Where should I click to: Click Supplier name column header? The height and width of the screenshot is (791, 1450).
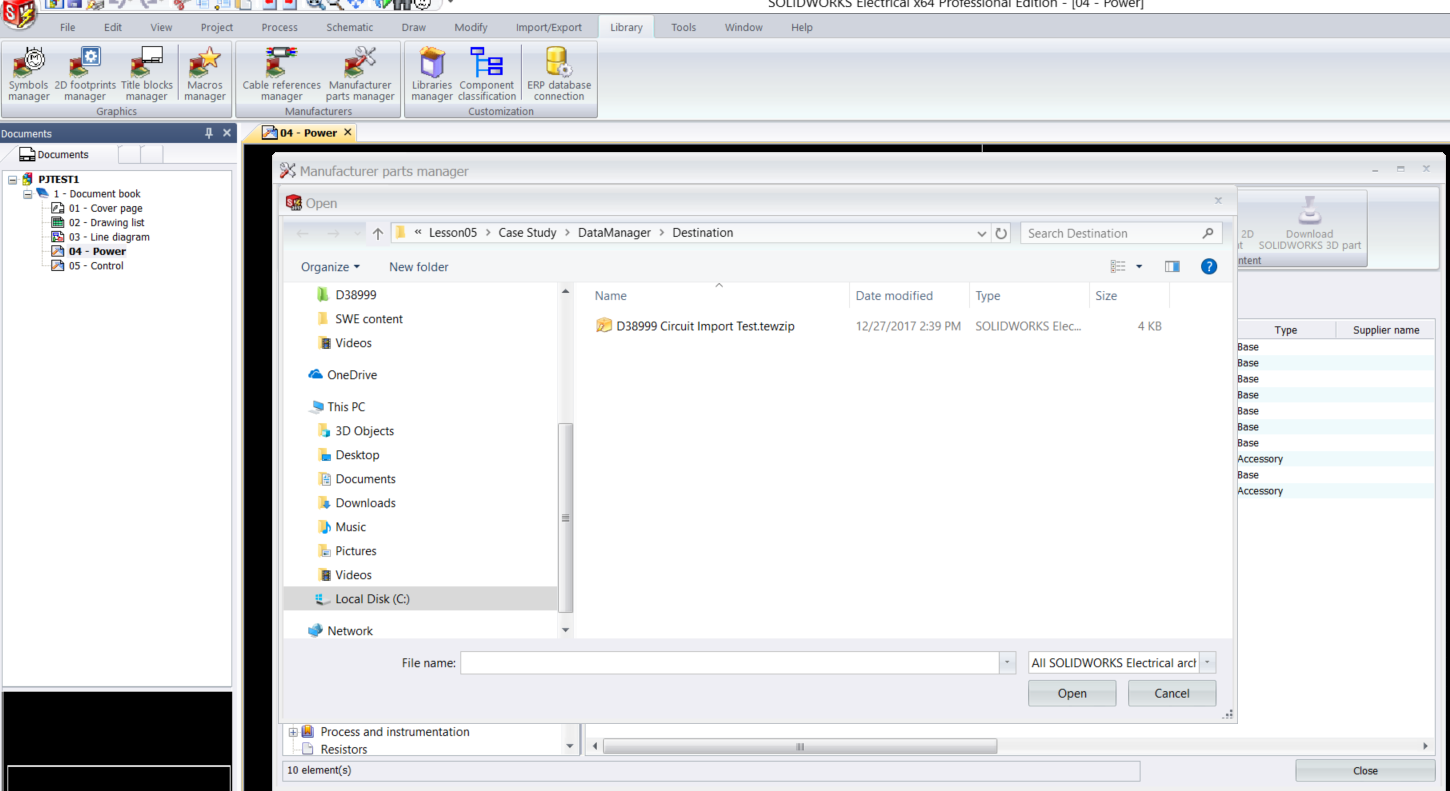point(1385,330)
